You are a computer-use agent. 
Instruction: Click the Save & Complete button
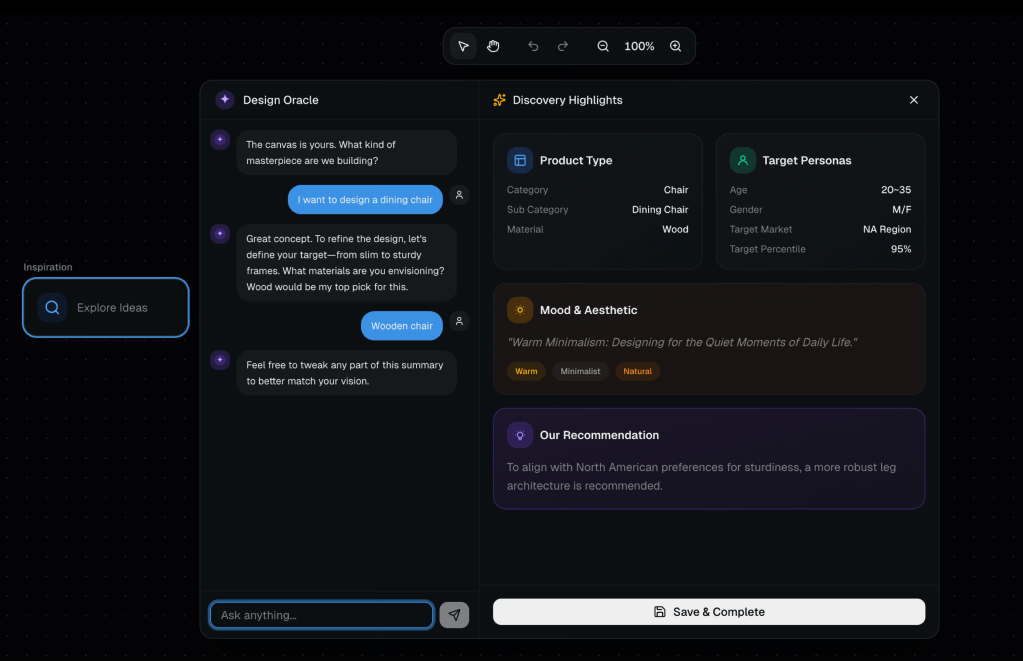[709, 612]
